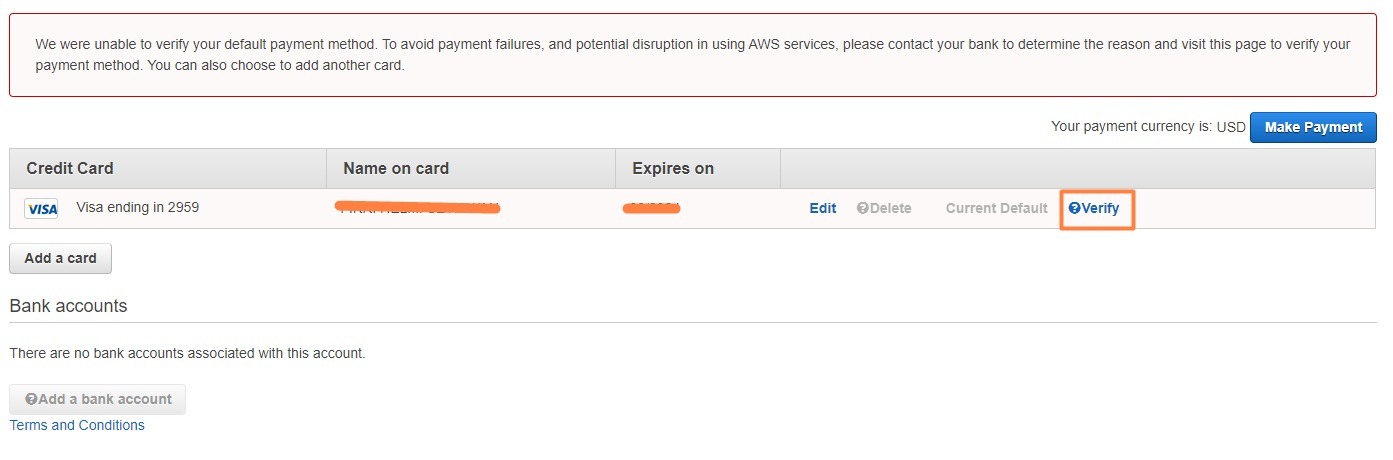Screen dimensions: 1393x460
Task: Click the question mark icon beside Verify
Action: point(1074,208)
